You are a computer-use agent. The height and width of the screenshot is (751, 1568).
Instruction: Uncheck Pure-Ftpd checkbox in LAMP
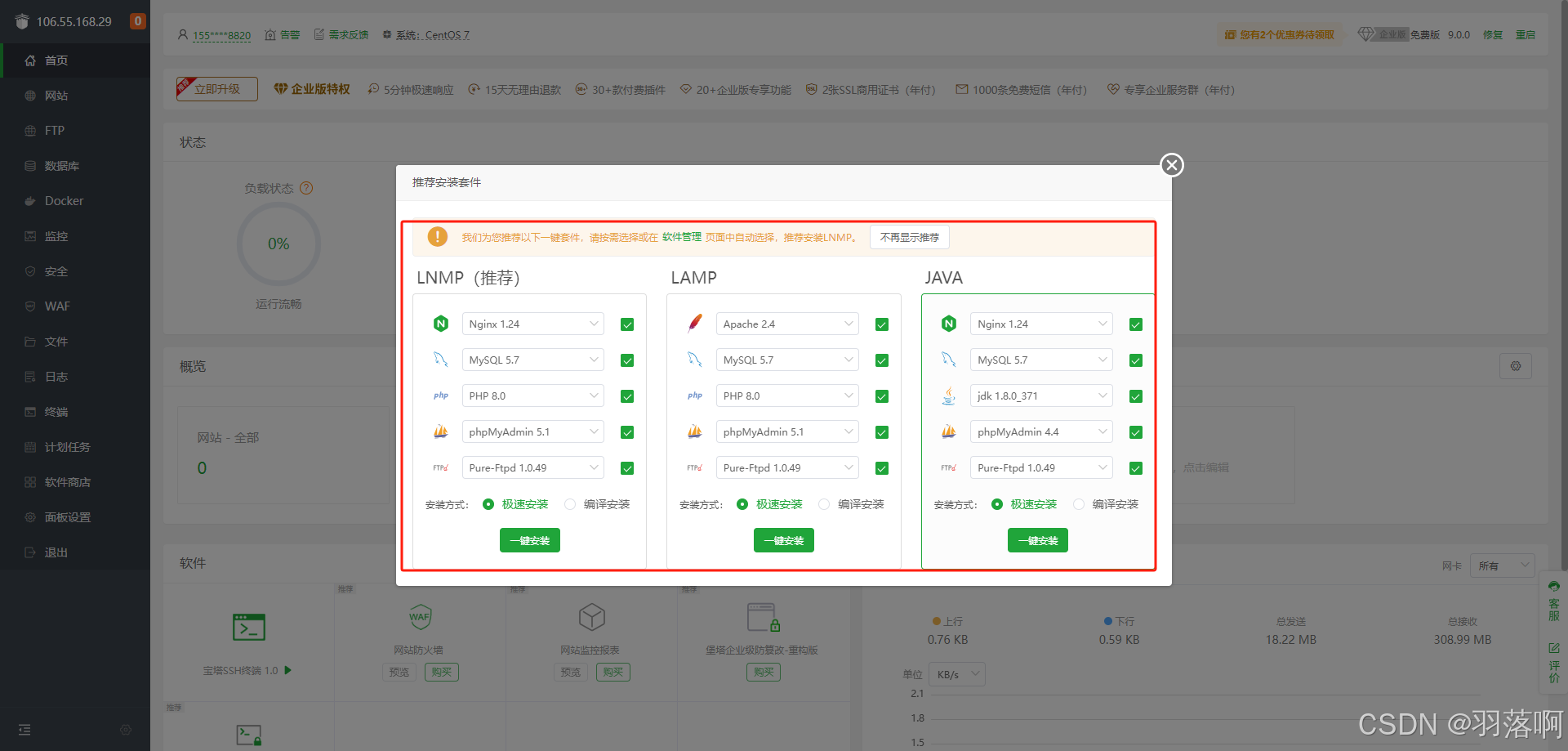pos(882,468)
